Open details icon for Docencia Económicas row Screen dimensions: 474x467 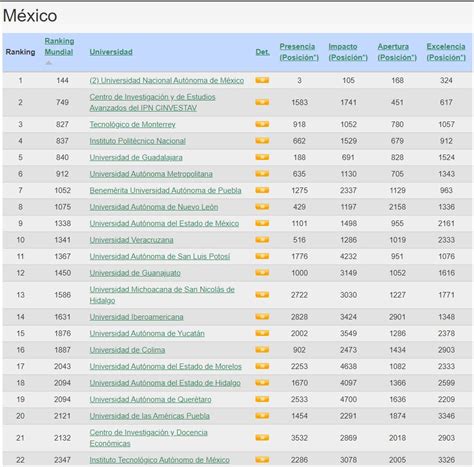point(262,438)
